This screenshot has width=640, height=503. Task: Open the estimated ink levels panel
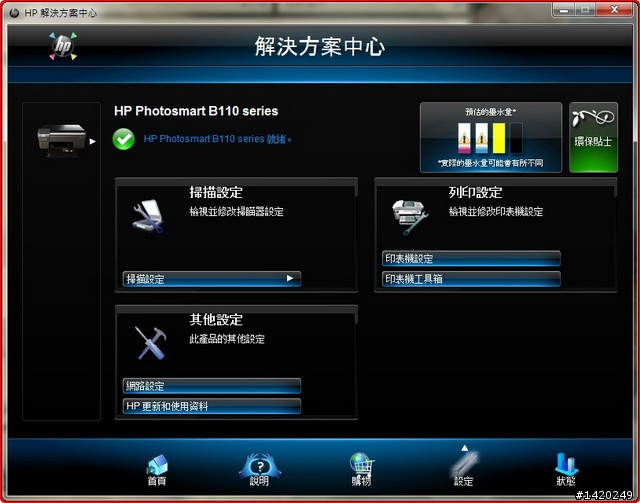coord(491,137)
